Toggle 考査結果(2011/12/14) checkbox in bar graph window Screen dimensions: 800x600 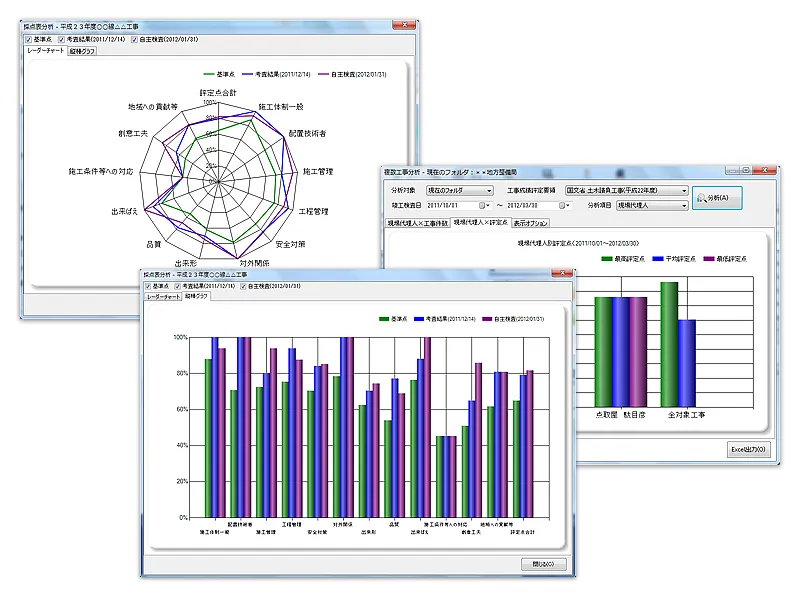tap(178, 286)
